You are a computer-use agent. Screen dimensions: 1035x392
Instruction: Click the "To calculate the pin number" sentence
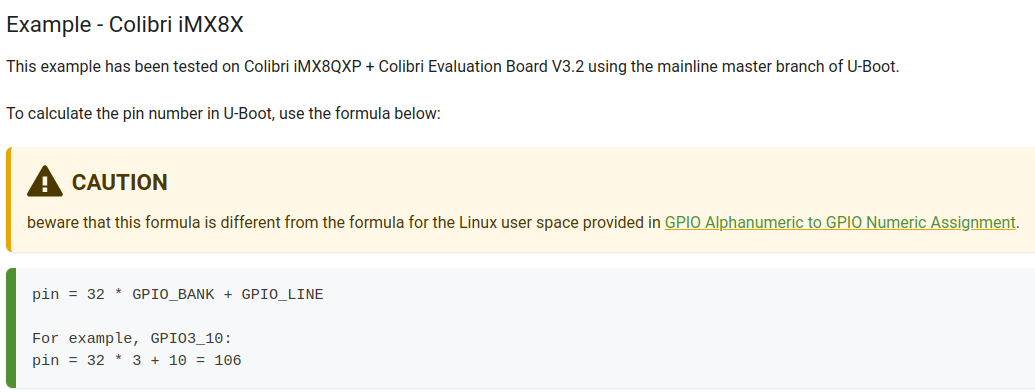coord(223,114)
